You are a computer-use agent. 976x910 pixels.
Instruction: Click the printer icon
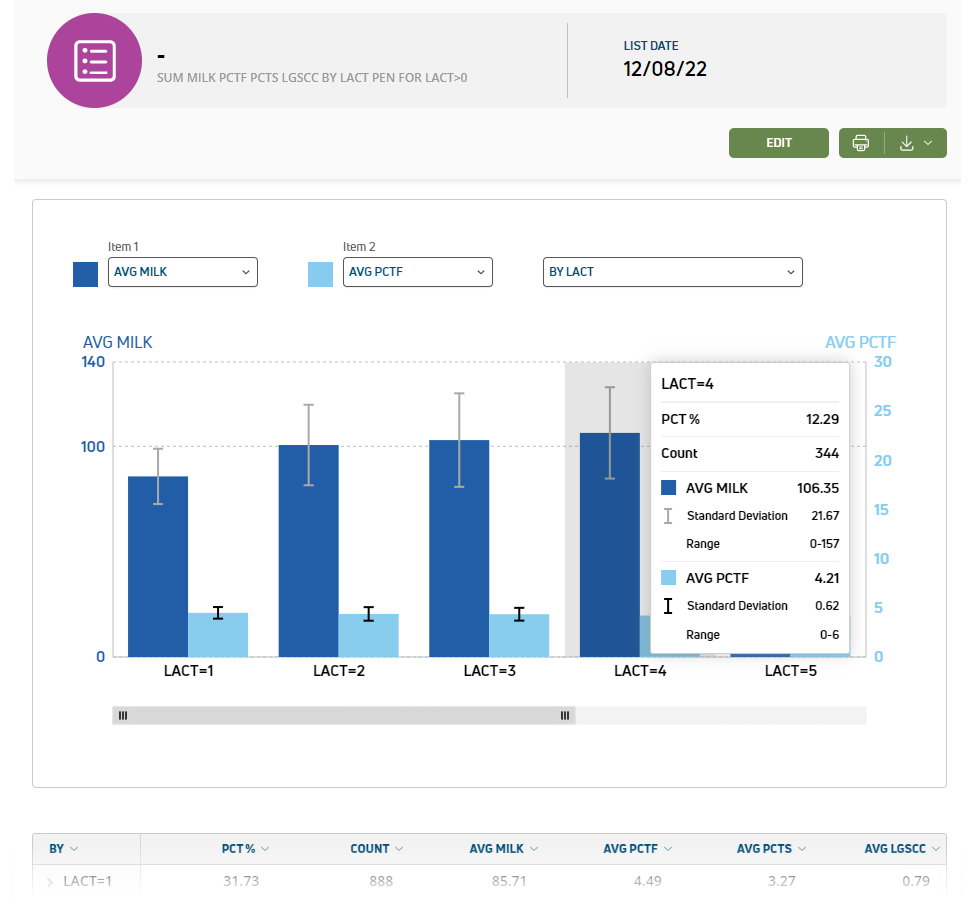[x=861, y=143]
